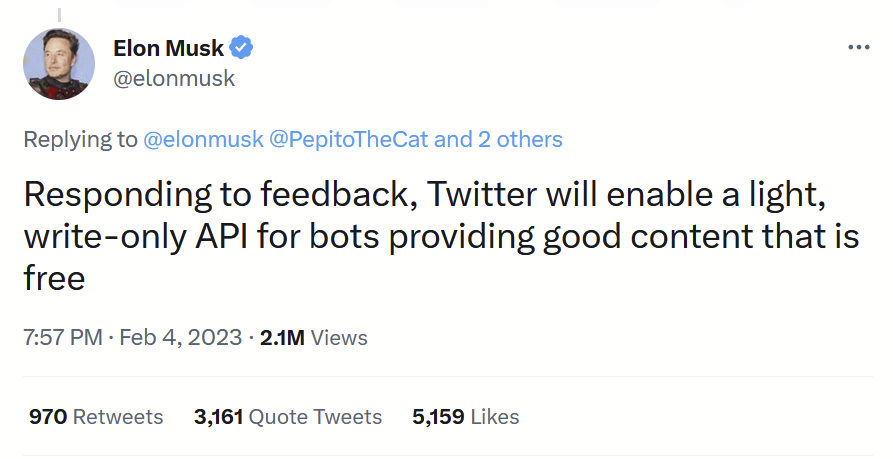Click the Feb 4, 2023 date
The image size is (893, 459).
pyautogui.click(x=181, y=338)
